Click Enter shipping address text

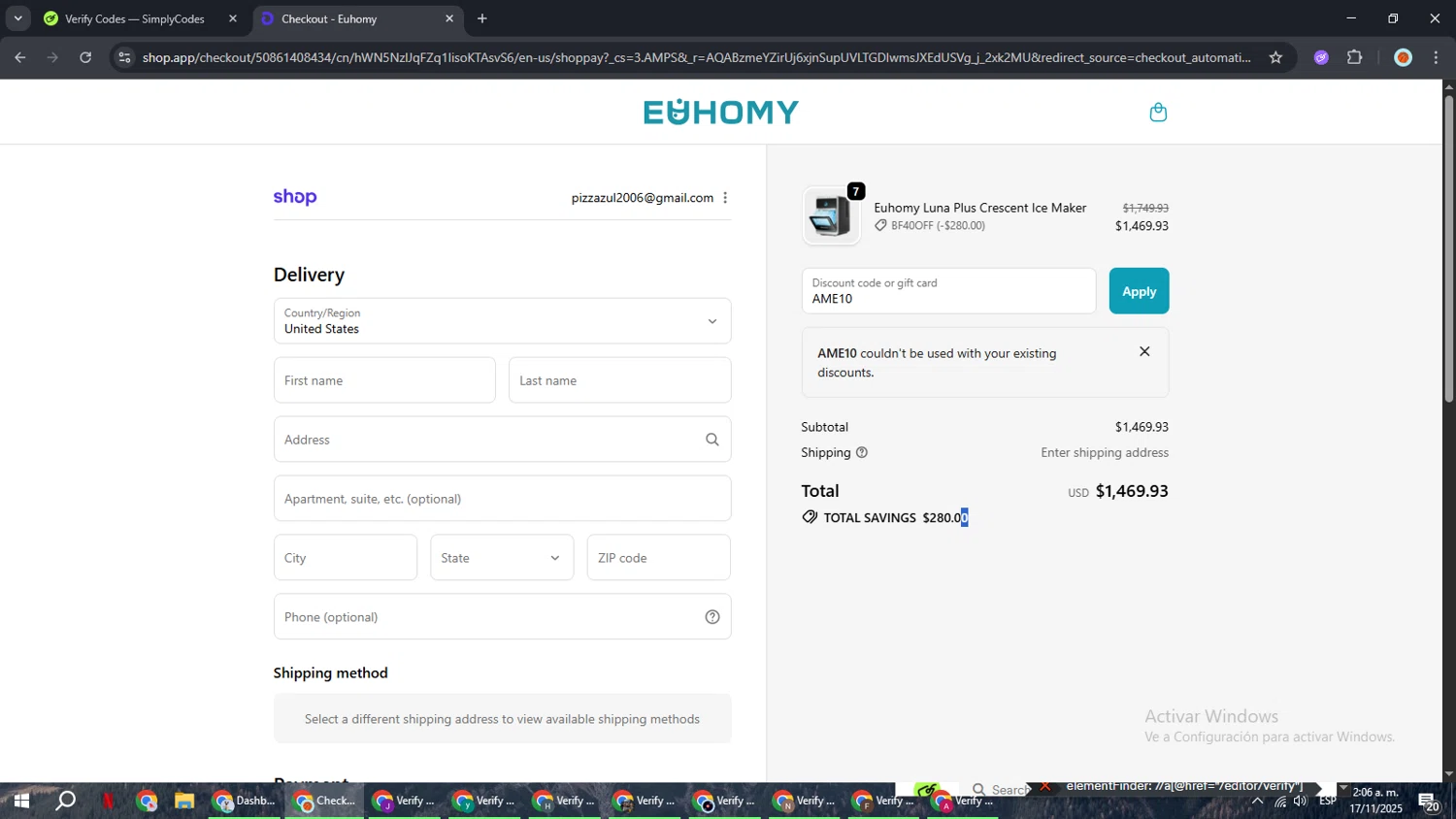(1105, 452)
